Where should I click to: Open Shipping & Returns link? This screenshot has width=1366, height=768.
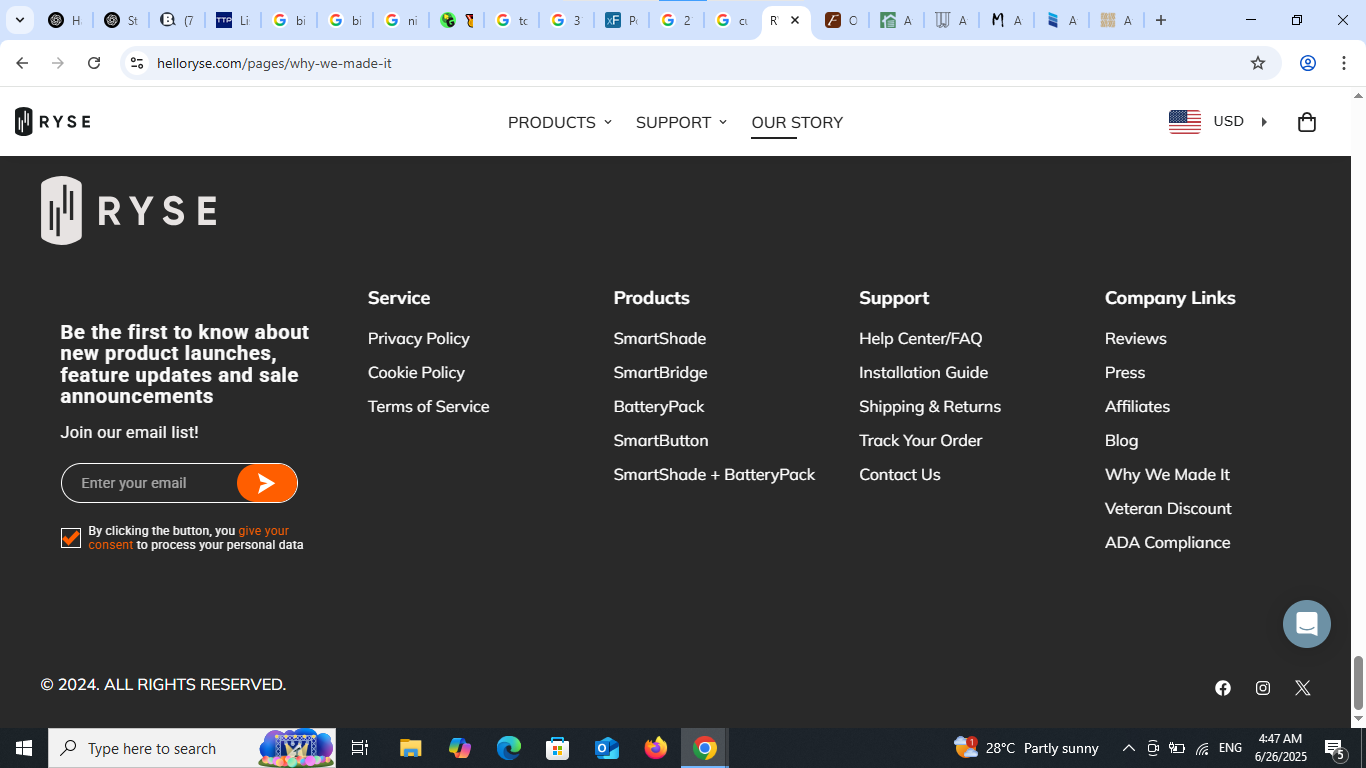[929, 406]
